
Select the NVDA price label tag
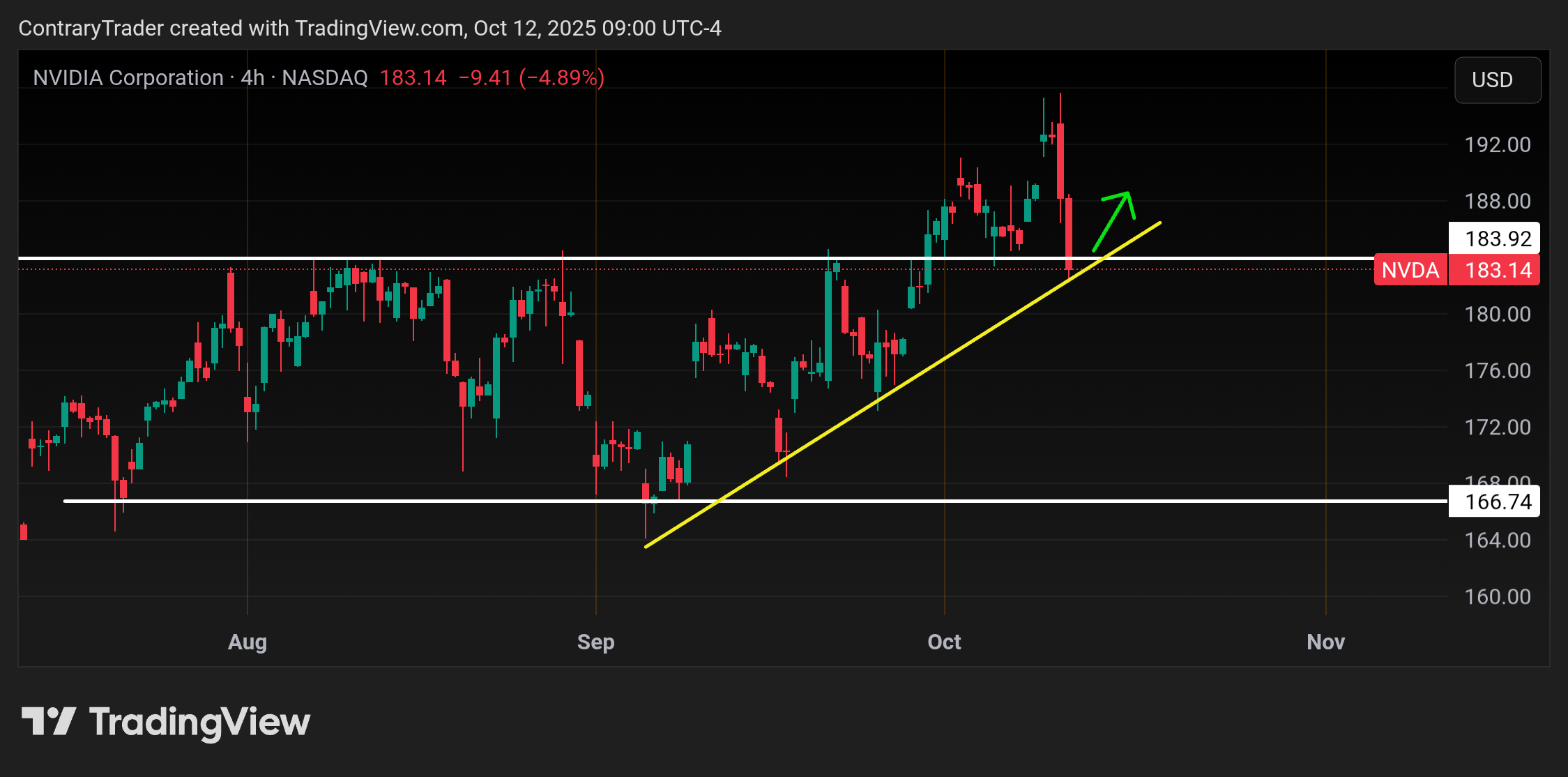pyautogui.click(x=1410, y=270)
